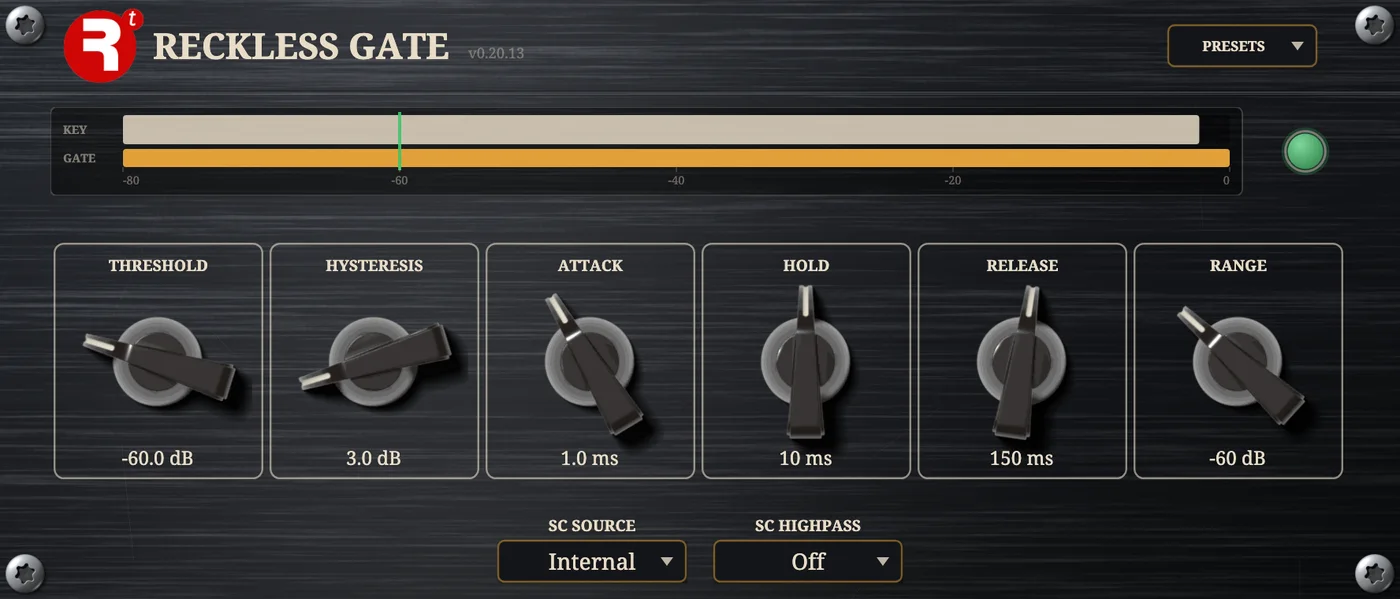The width and height of the screenshot is (1400, 599).
Task: Click the SC SOURCE label
Action: click(592, 526)
